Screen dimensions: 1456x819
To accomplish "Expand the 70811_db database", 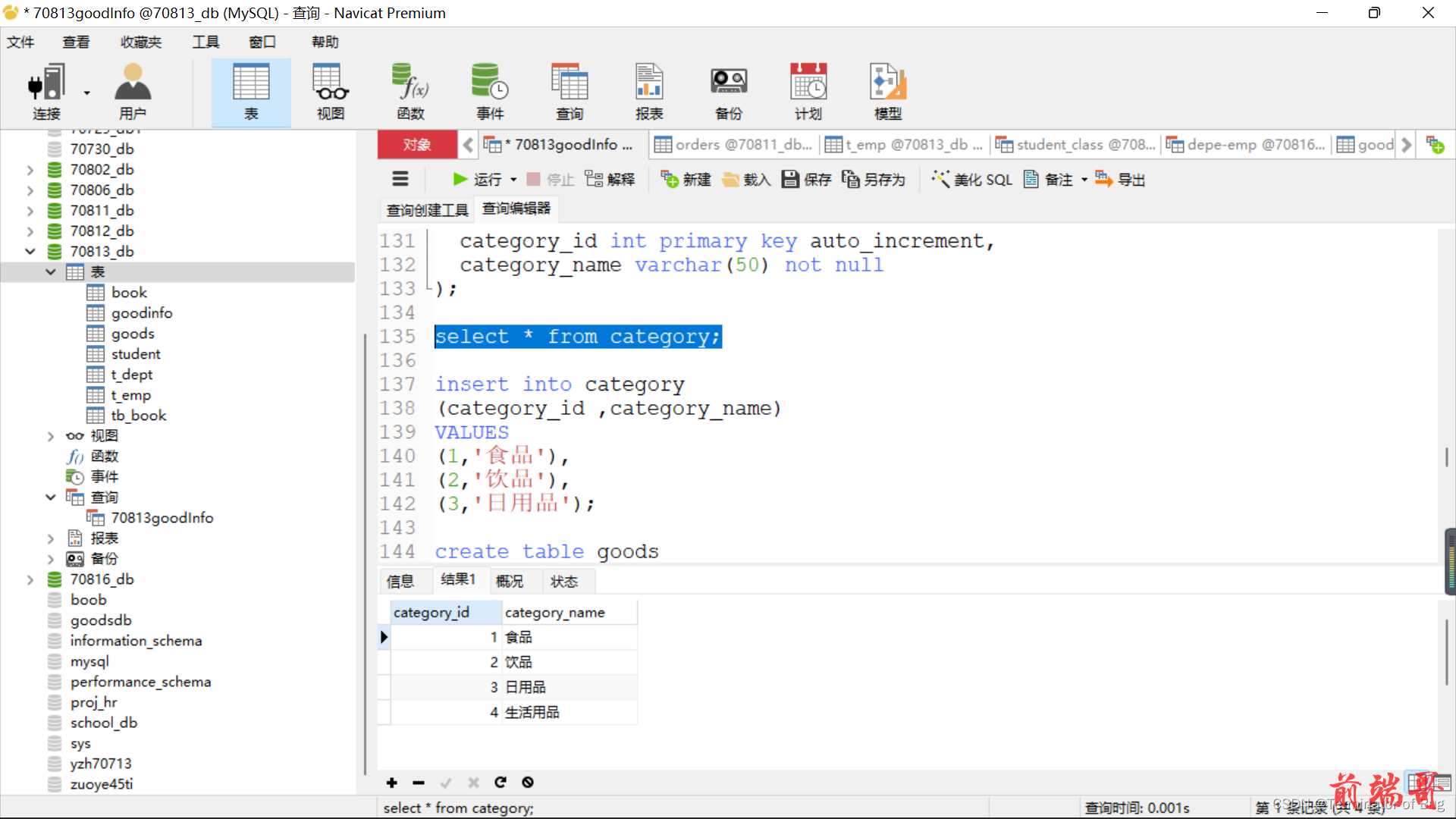I will pos(30,211).
